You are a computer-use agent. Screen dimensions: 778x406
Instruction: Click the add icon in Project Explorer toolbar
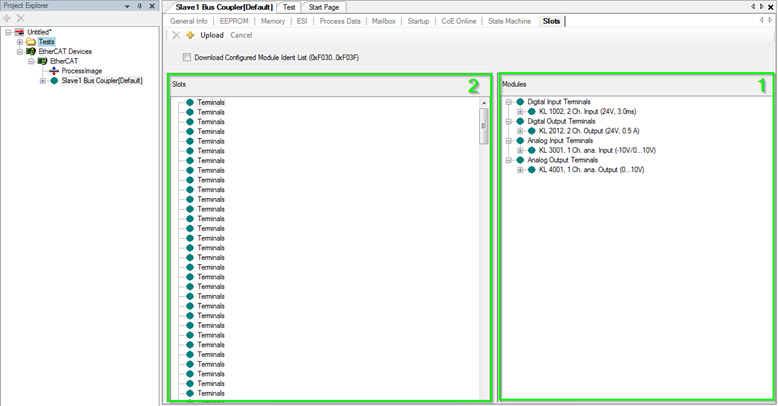click(x=7, y=18)
